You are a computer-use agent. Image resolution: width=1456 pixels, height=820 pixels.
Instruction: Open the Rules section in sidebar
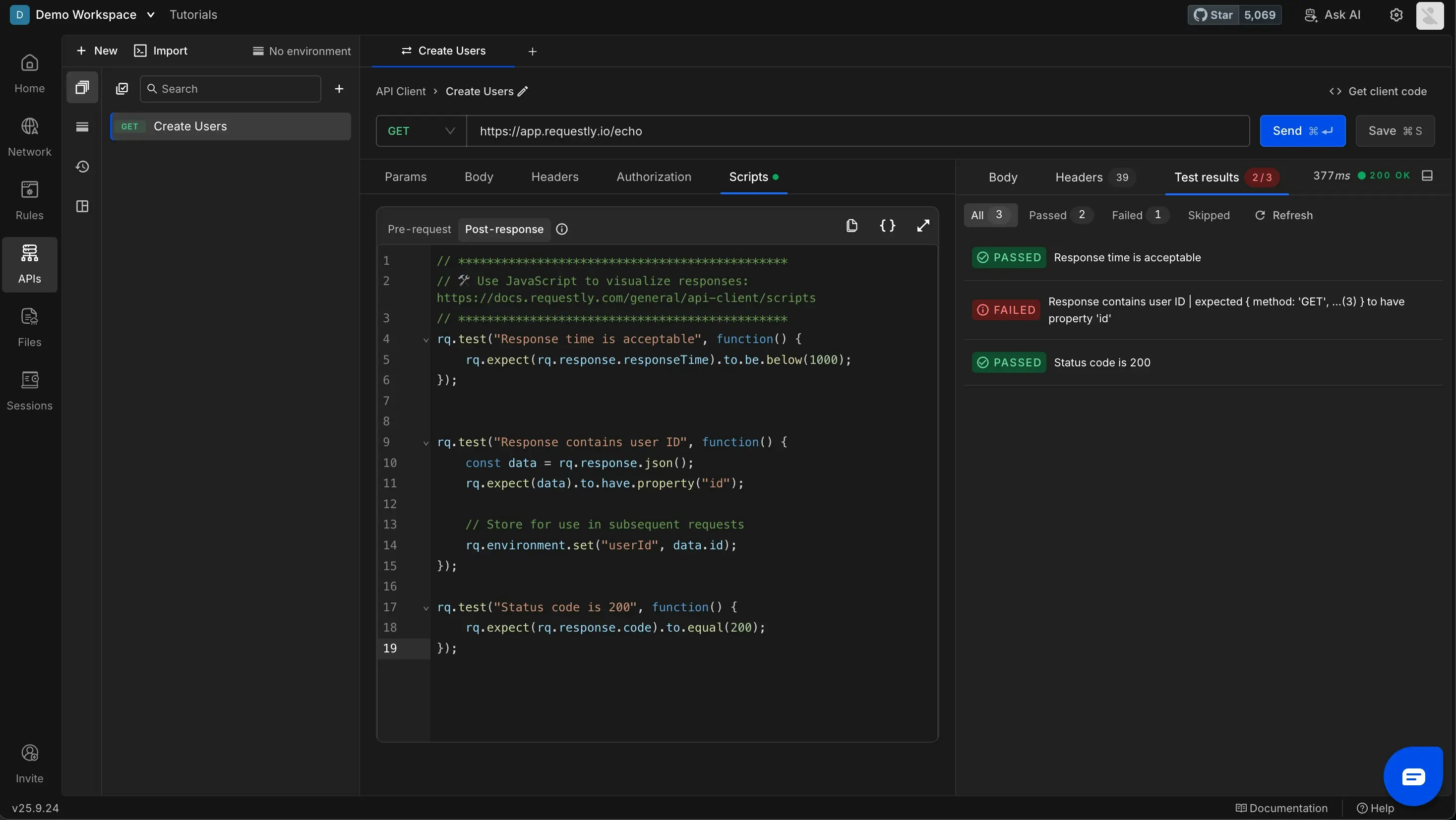click(29, 200)
